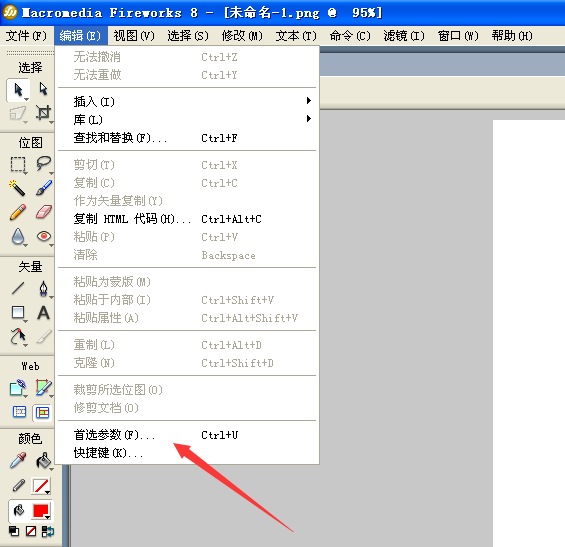
Task: Click the Swap stroke and fill colors icon
Action: (48, 532)
